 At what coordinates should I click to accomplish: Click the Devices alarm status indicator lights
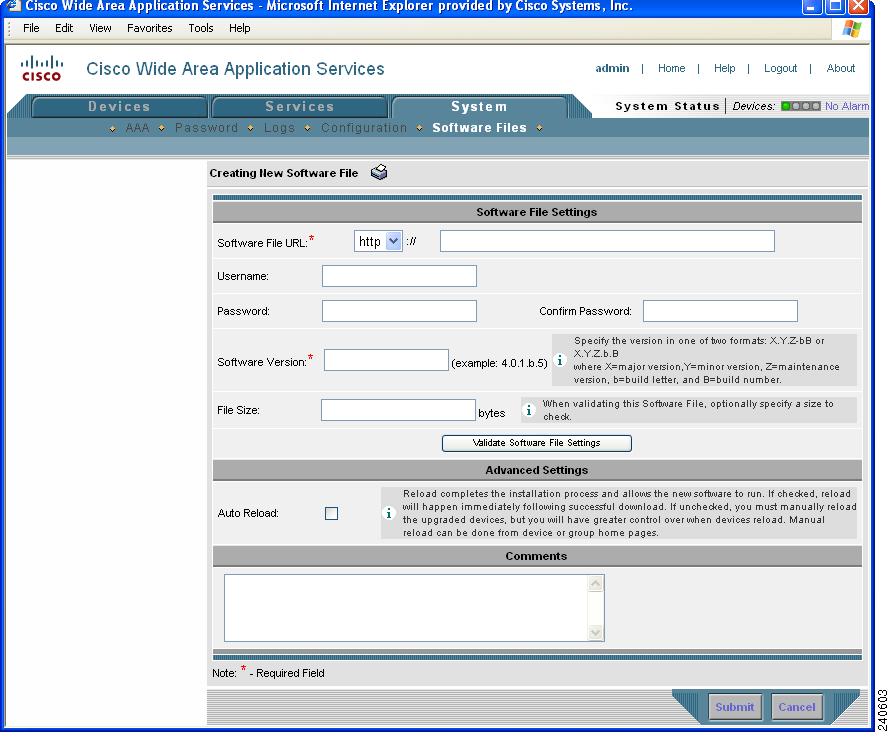point(800,106)
